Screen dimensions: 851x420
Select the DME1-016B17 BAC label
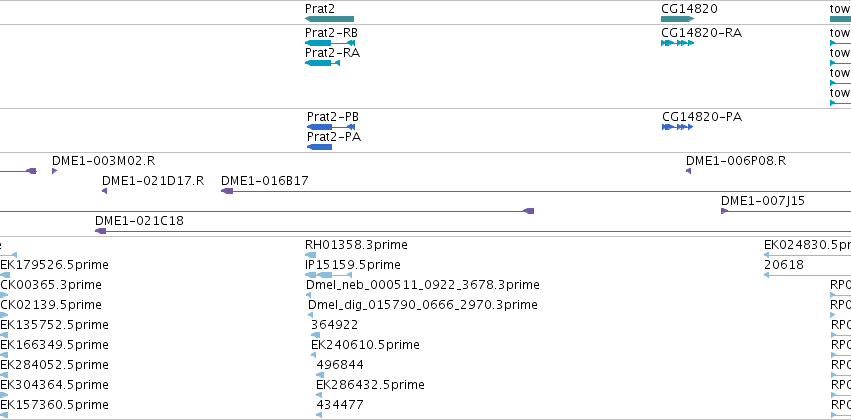click(x=264, y=181)
